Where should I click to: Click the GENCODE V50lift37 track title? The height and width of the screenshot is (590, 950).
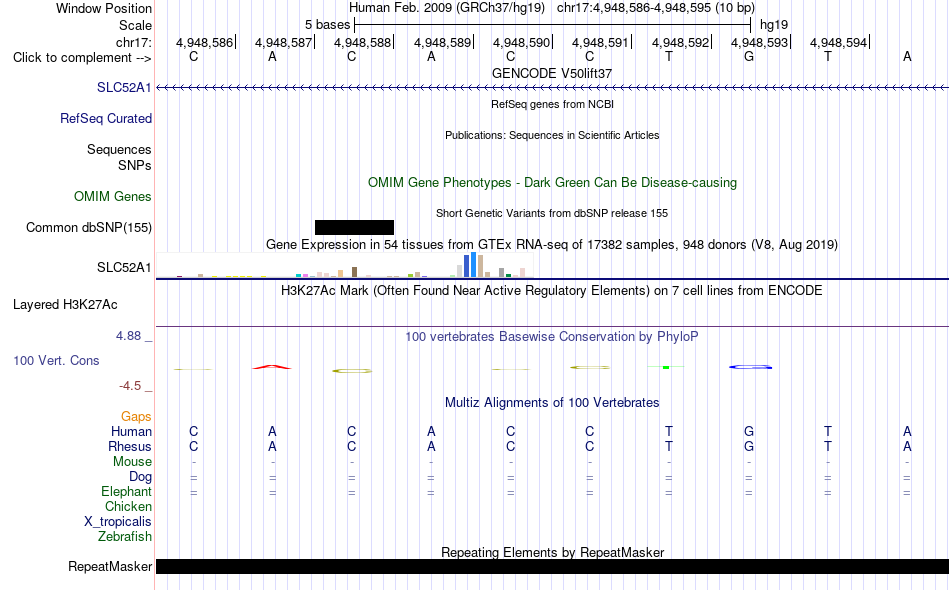click(x=552, y=73)
